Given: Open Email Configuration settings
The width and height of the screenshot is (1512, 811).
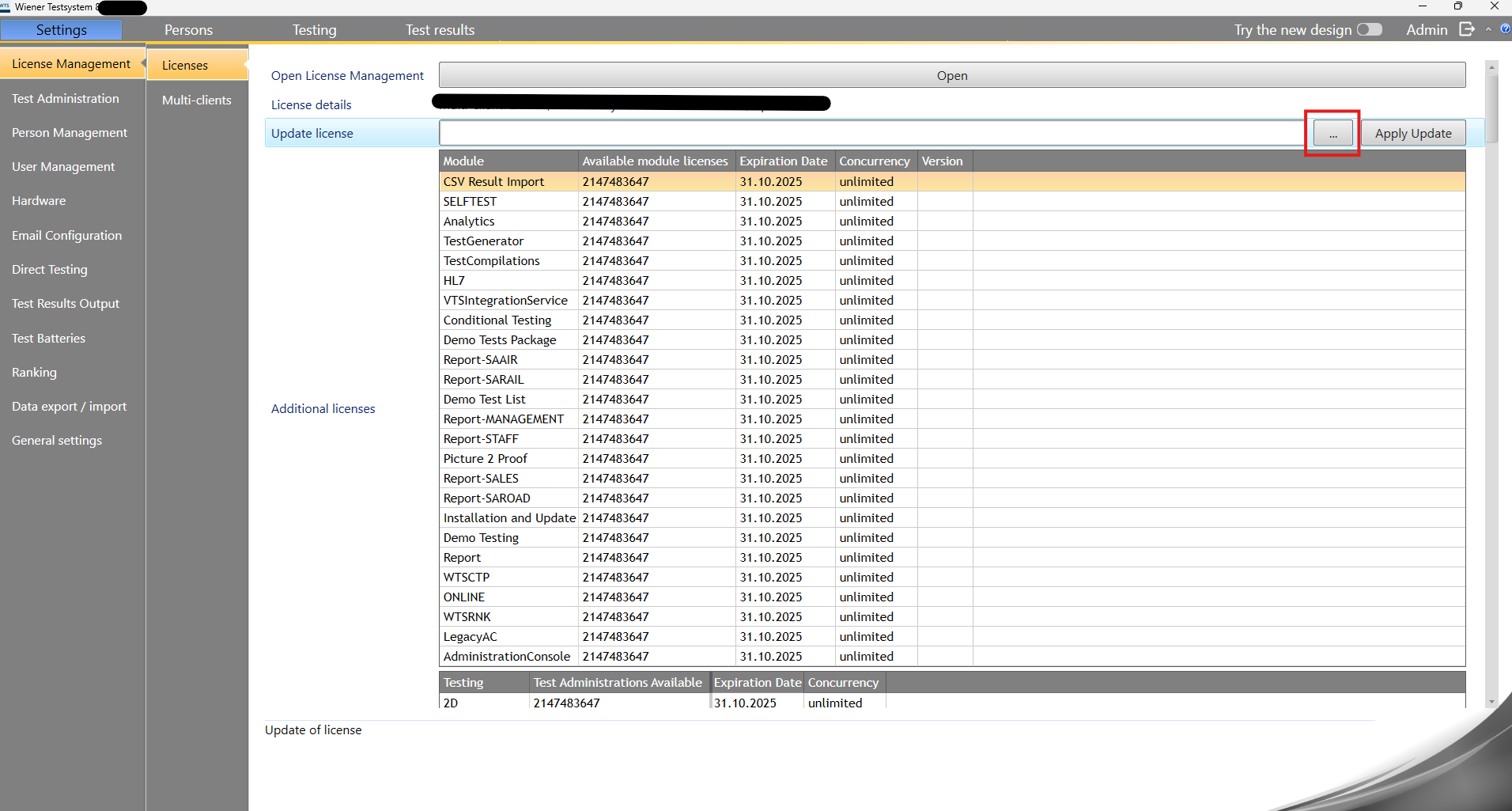Looking at the screenshot, I should click(66, 236).
